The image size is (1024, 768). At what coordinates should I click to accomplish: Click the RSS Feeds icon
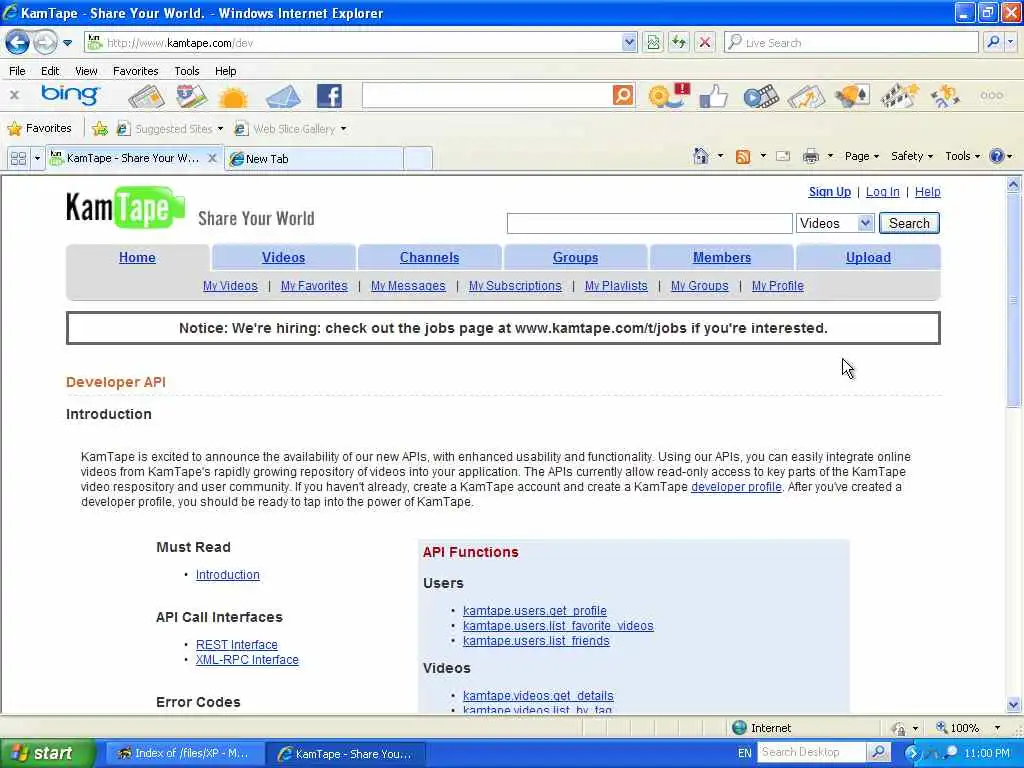point(743,156)
